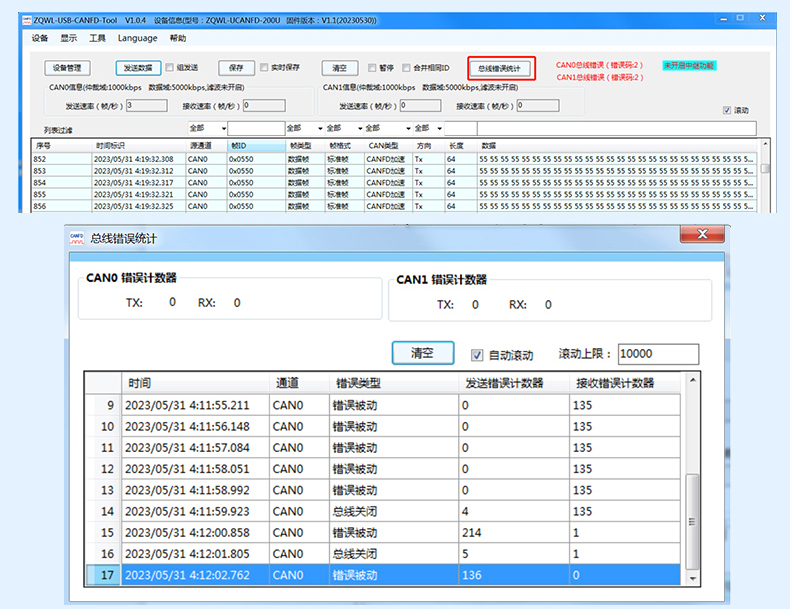Open the 设备 menu

(x=40, y=38)
